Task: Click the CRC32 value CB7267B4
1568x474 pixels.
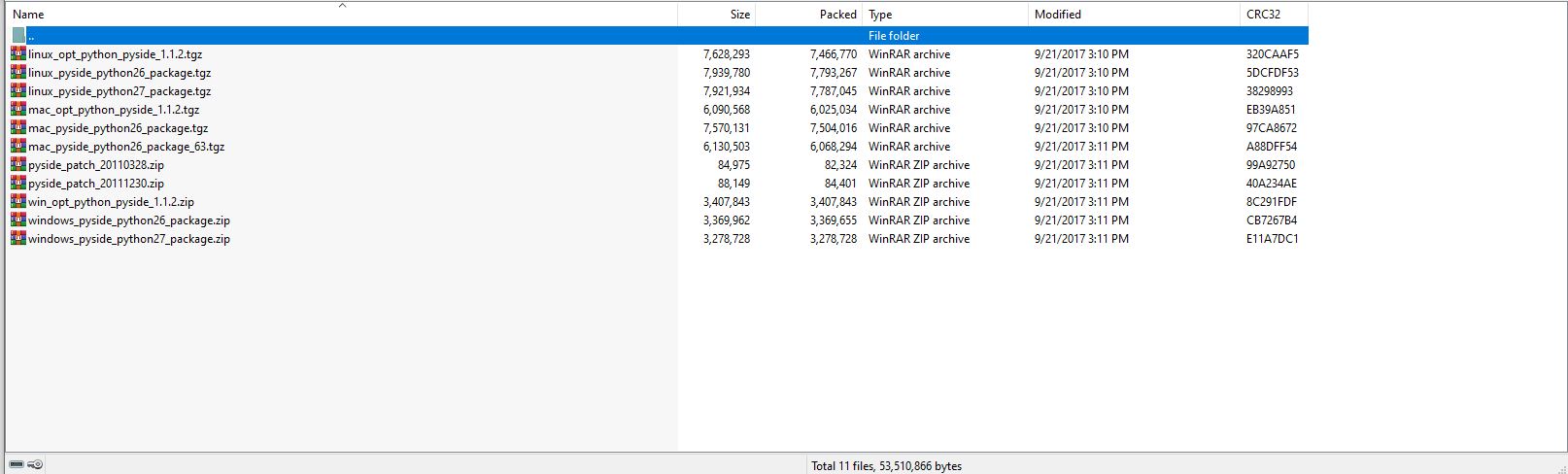Action: (x=1272, y=220)
